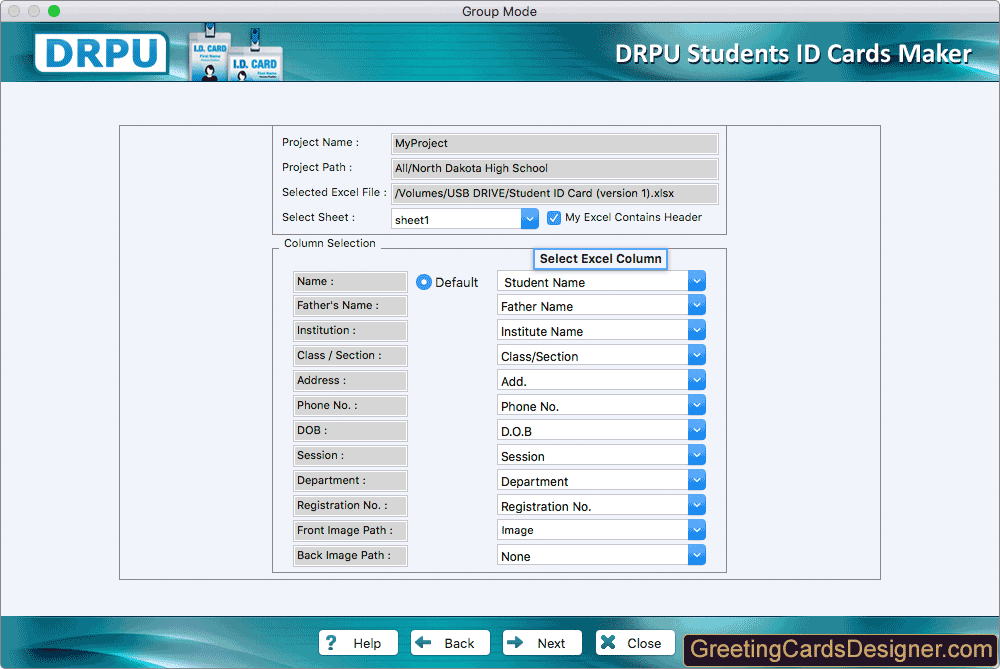1000x669 pixels.
Task: Click the green window zoom button
Action: [x=54, y=11]
